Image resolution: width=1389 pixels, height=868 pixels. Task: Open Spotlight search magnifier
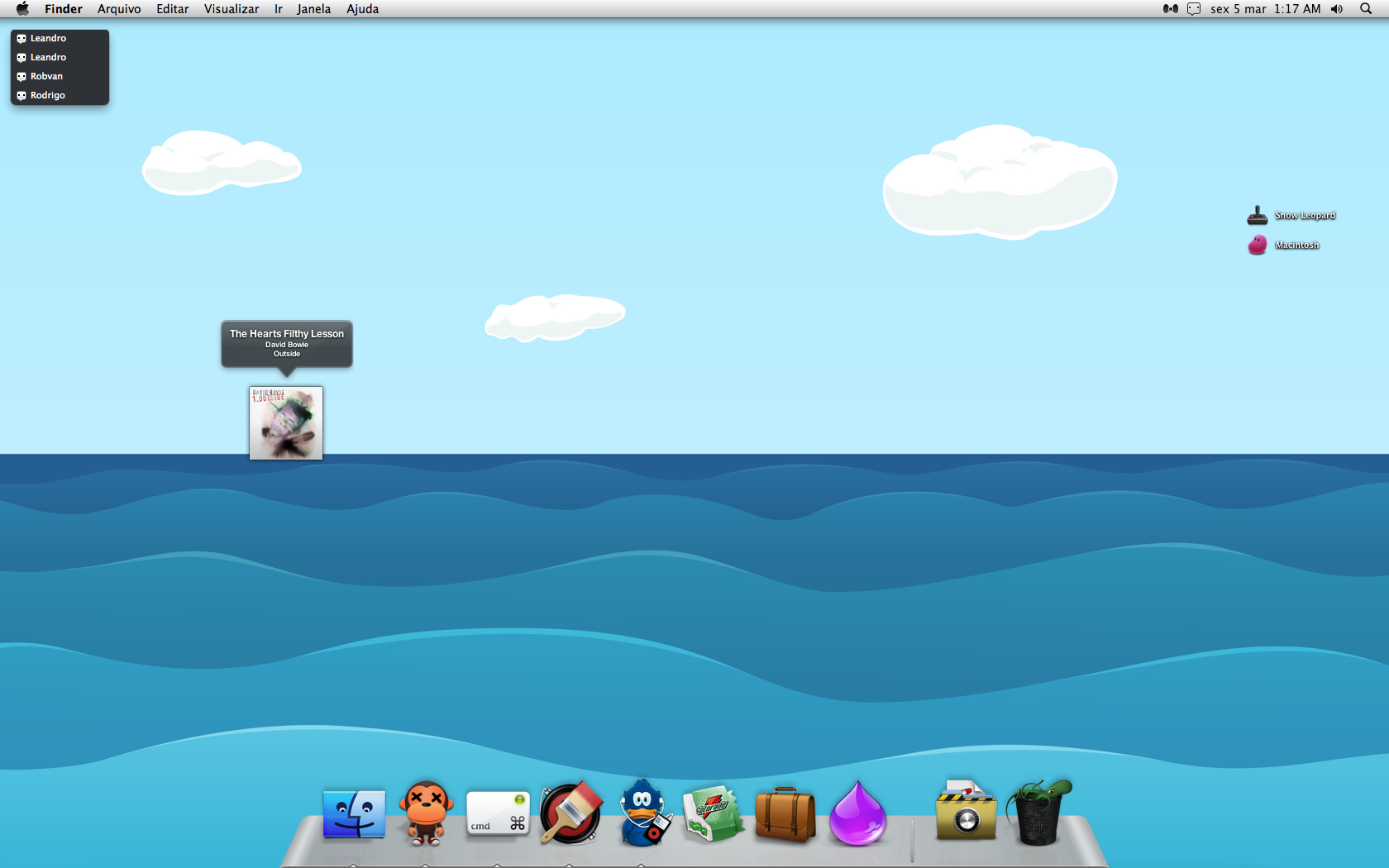click(x=1366, y=9)
